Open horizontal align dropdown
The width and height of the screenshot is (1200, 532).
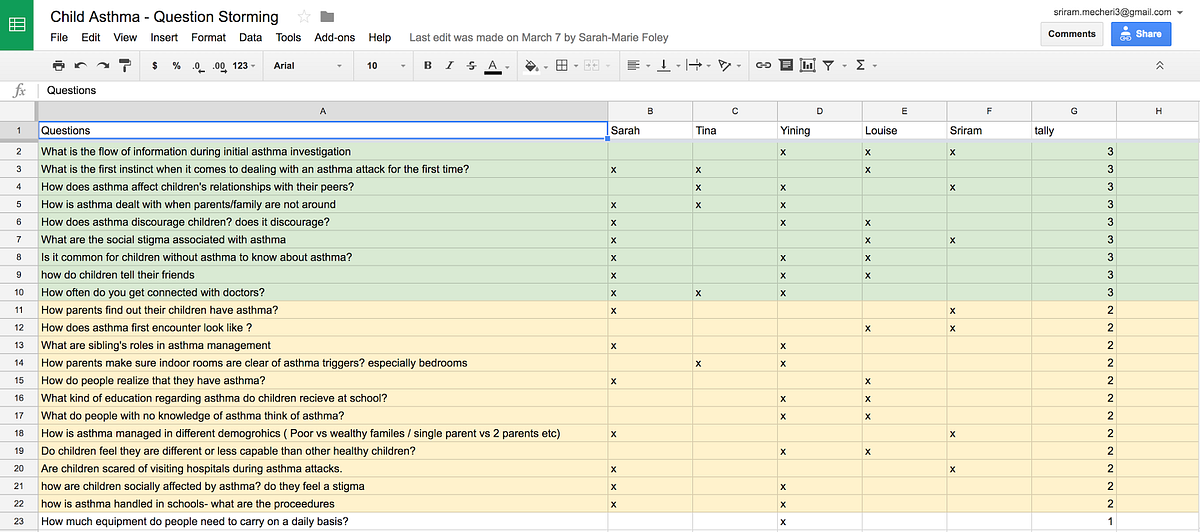tap(636, 65)
